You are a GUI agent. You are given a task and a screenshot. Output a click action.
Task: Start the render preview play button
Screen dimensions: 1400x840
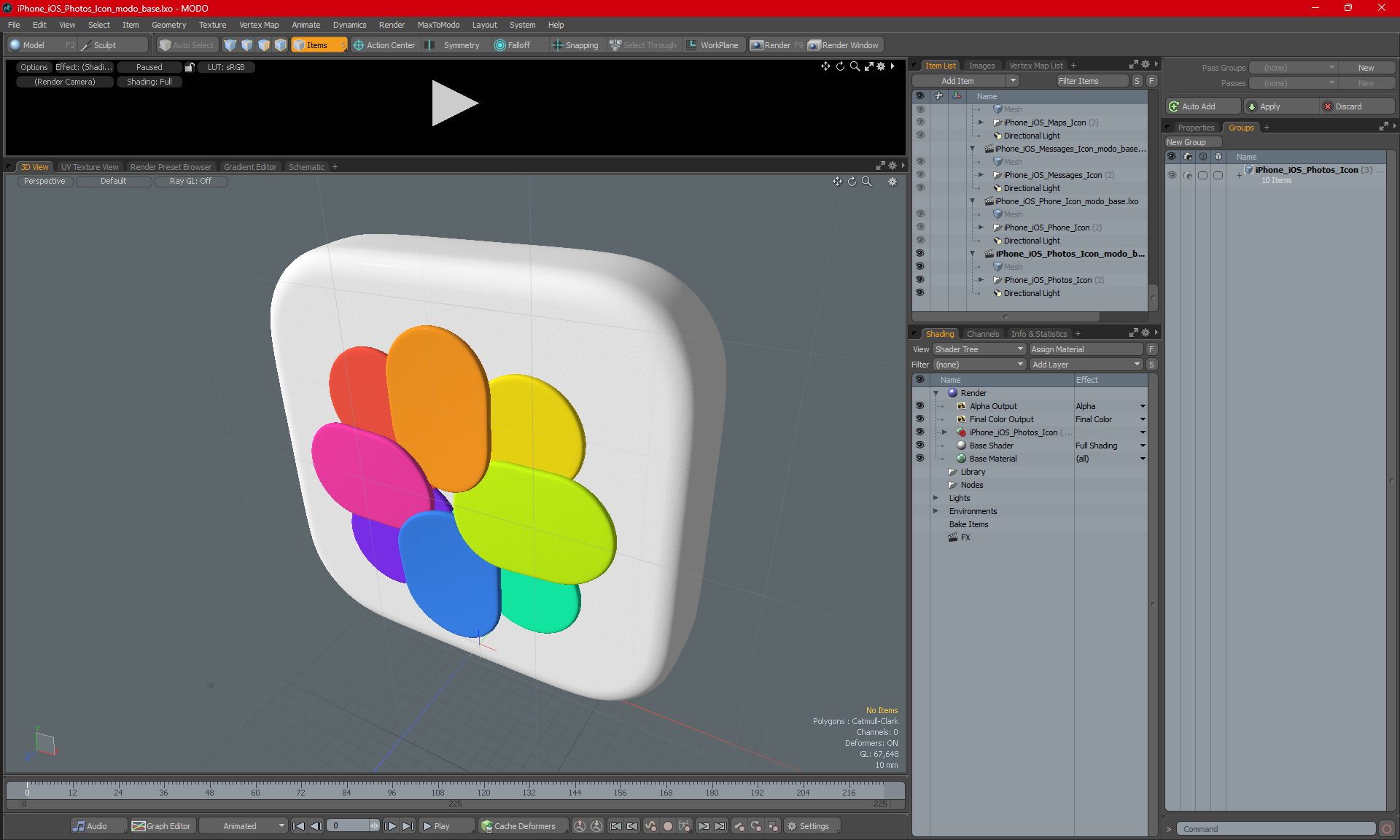pyautogui.click(x=454, y=103)
